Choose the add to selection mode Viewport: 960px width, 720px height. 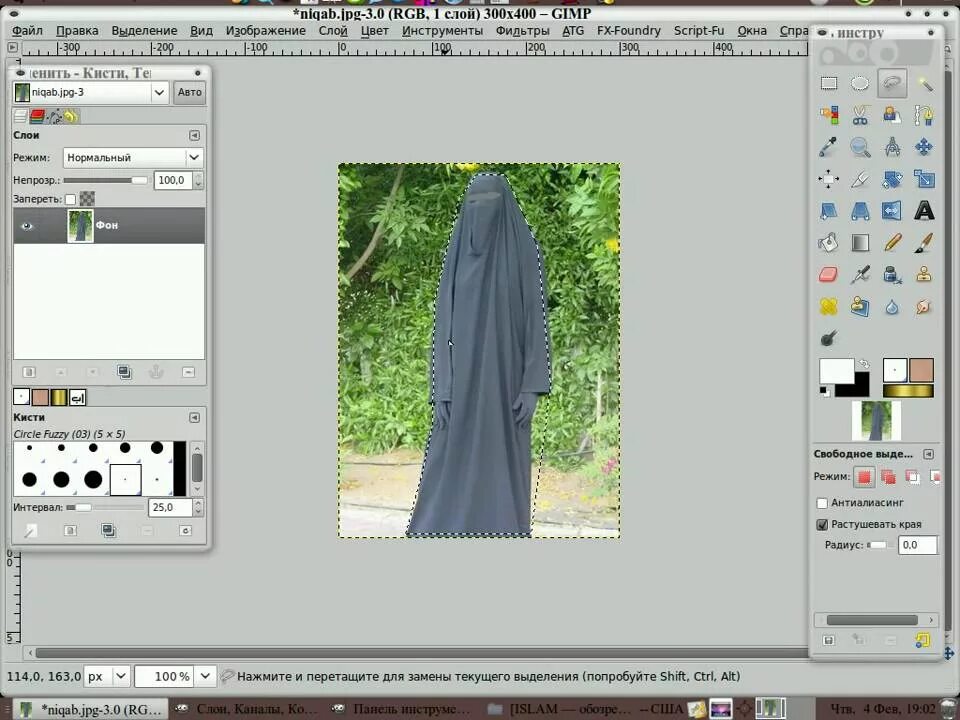pyautogui.click(x=888, y=476)
